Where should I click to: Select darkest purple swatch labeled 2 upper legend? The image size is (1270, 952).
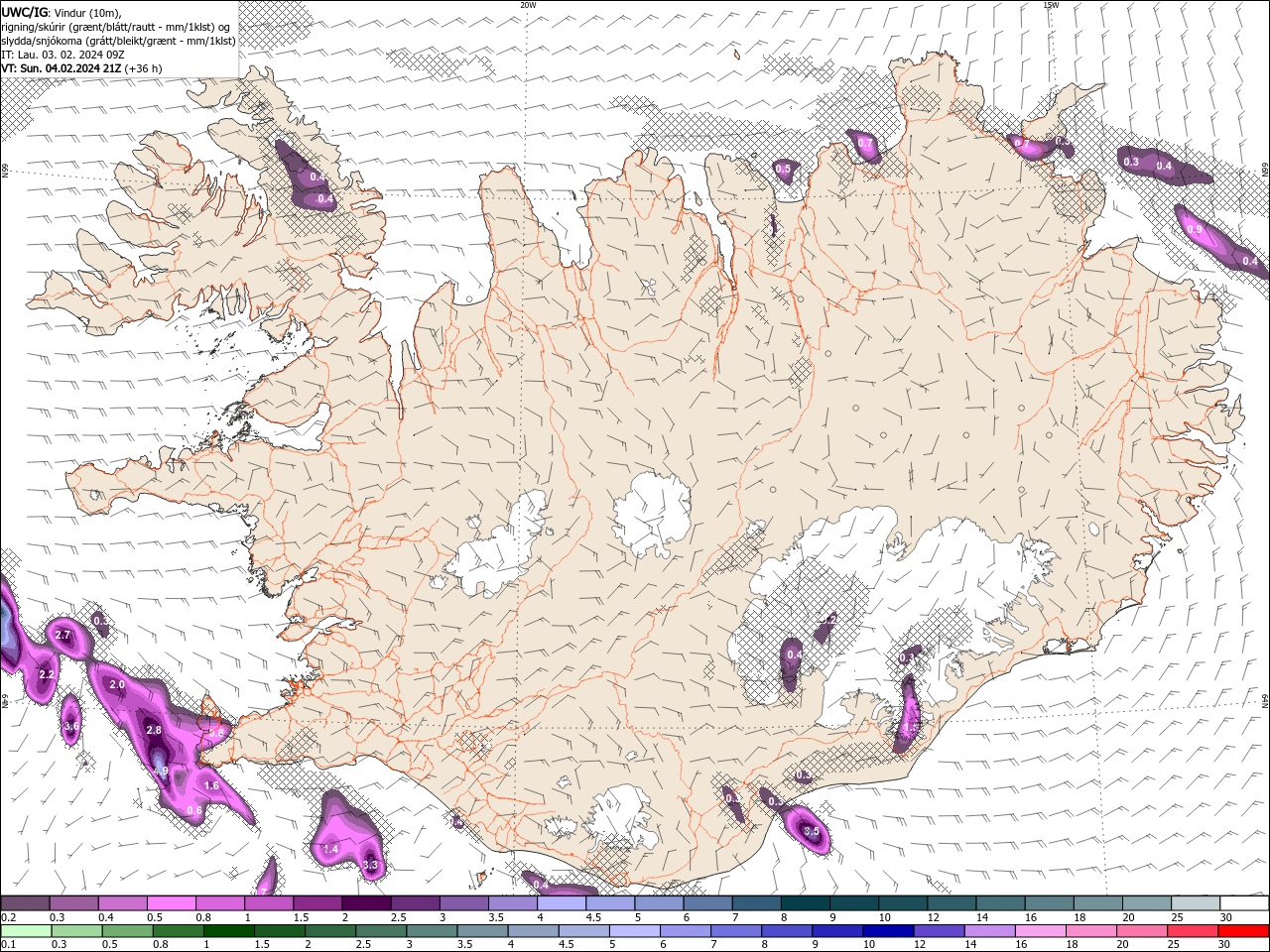[x=366, y=903]
